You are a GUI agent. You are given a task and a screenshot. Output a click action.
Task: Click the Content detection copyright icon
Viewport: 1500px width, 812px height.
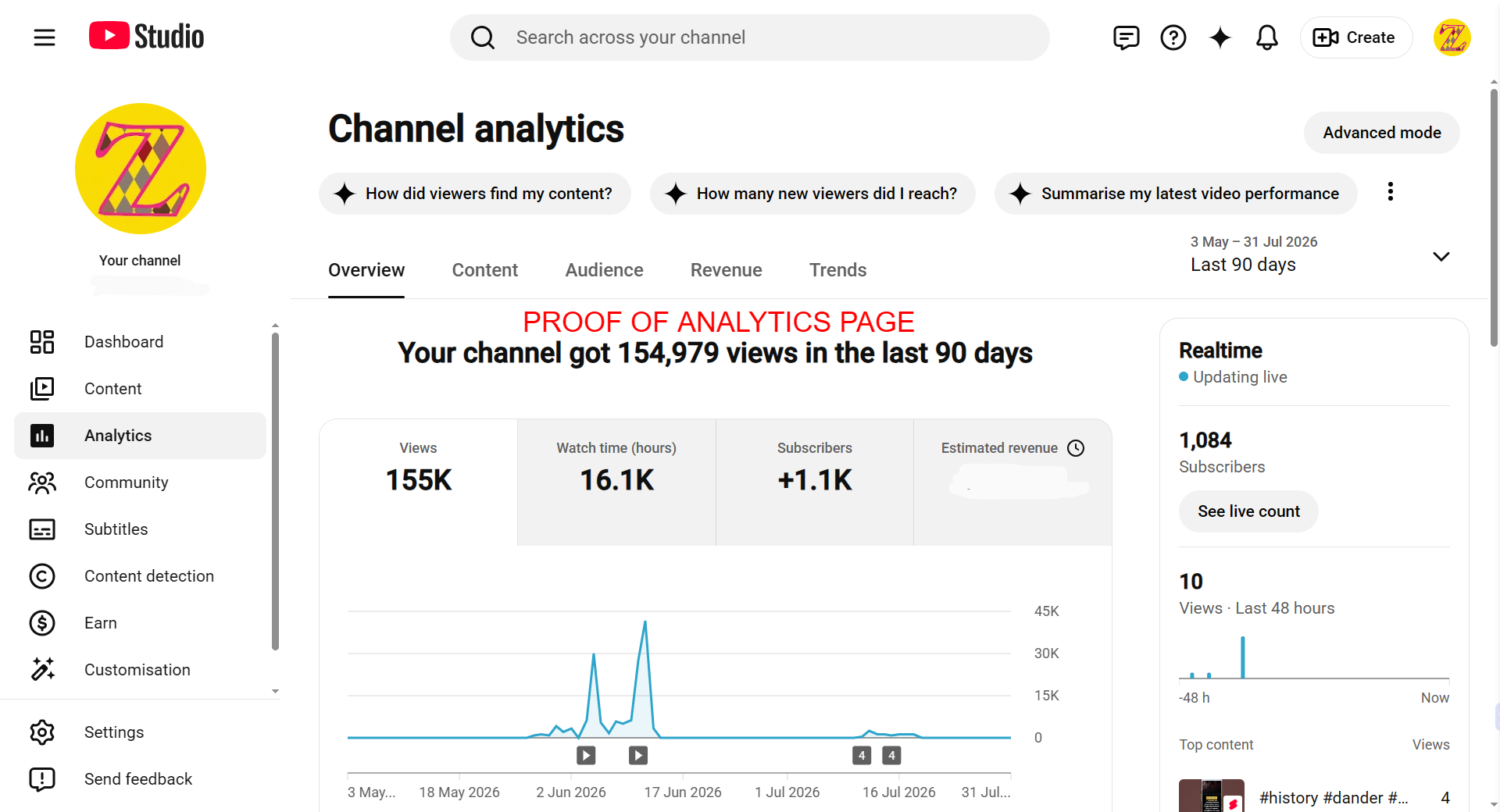(x=42, y=576)
